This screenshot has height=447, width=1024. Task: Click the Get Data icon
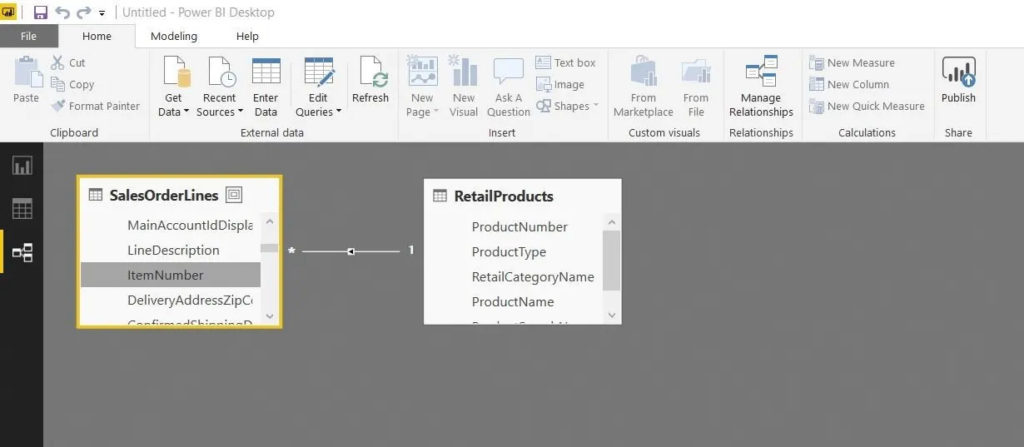(x=176, y=71)
